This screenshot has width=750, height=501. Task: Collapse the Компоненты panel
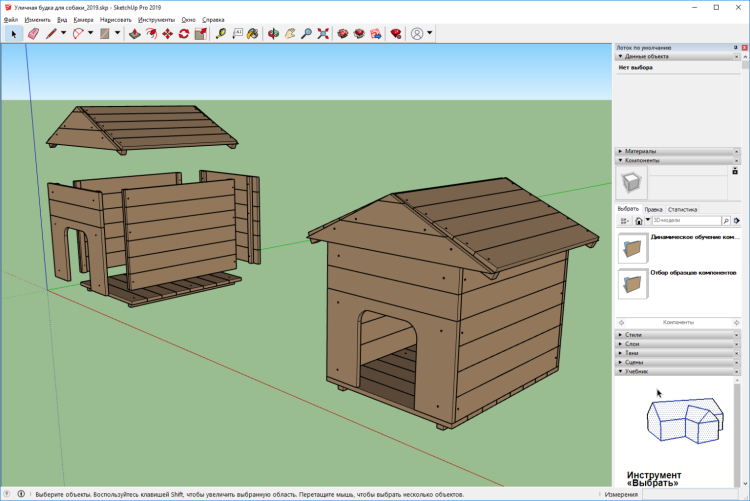pyautogui.click(x=643, y=160)
